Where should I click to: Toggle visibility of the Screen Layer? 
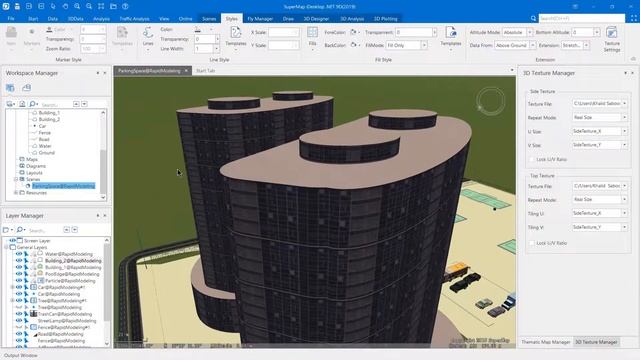(13, 240)
